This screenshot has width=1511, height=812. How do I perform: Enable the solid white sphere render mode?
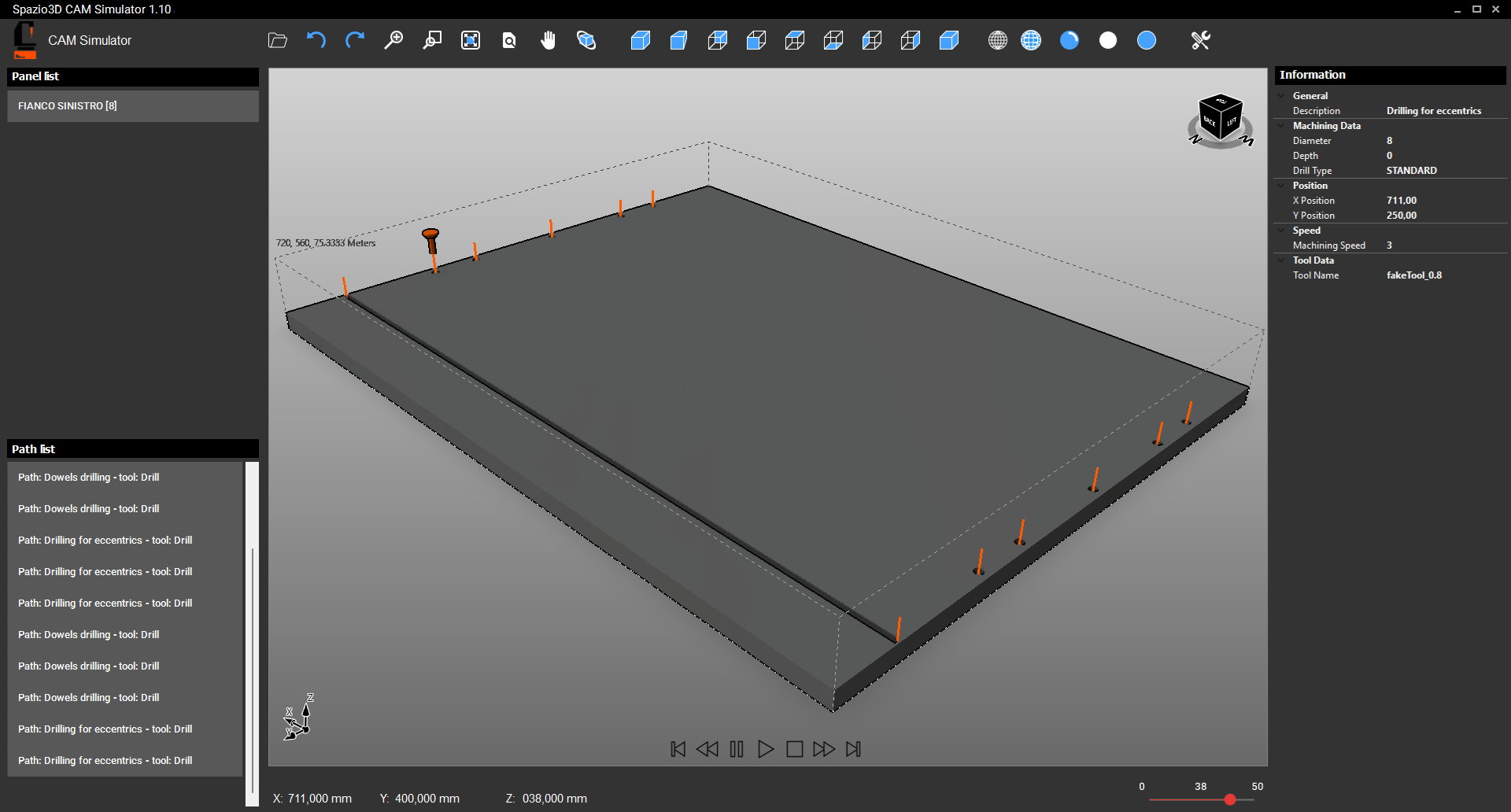(x=1107, y=40)
